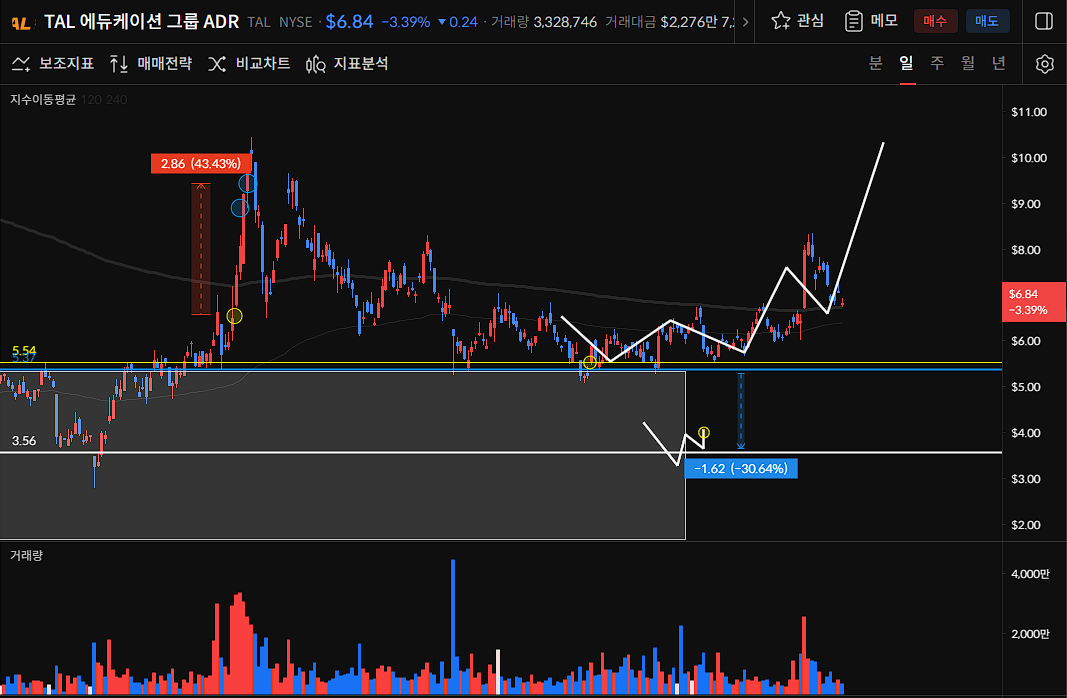Switch to 주 weekly timeframe

pos(937,64)
